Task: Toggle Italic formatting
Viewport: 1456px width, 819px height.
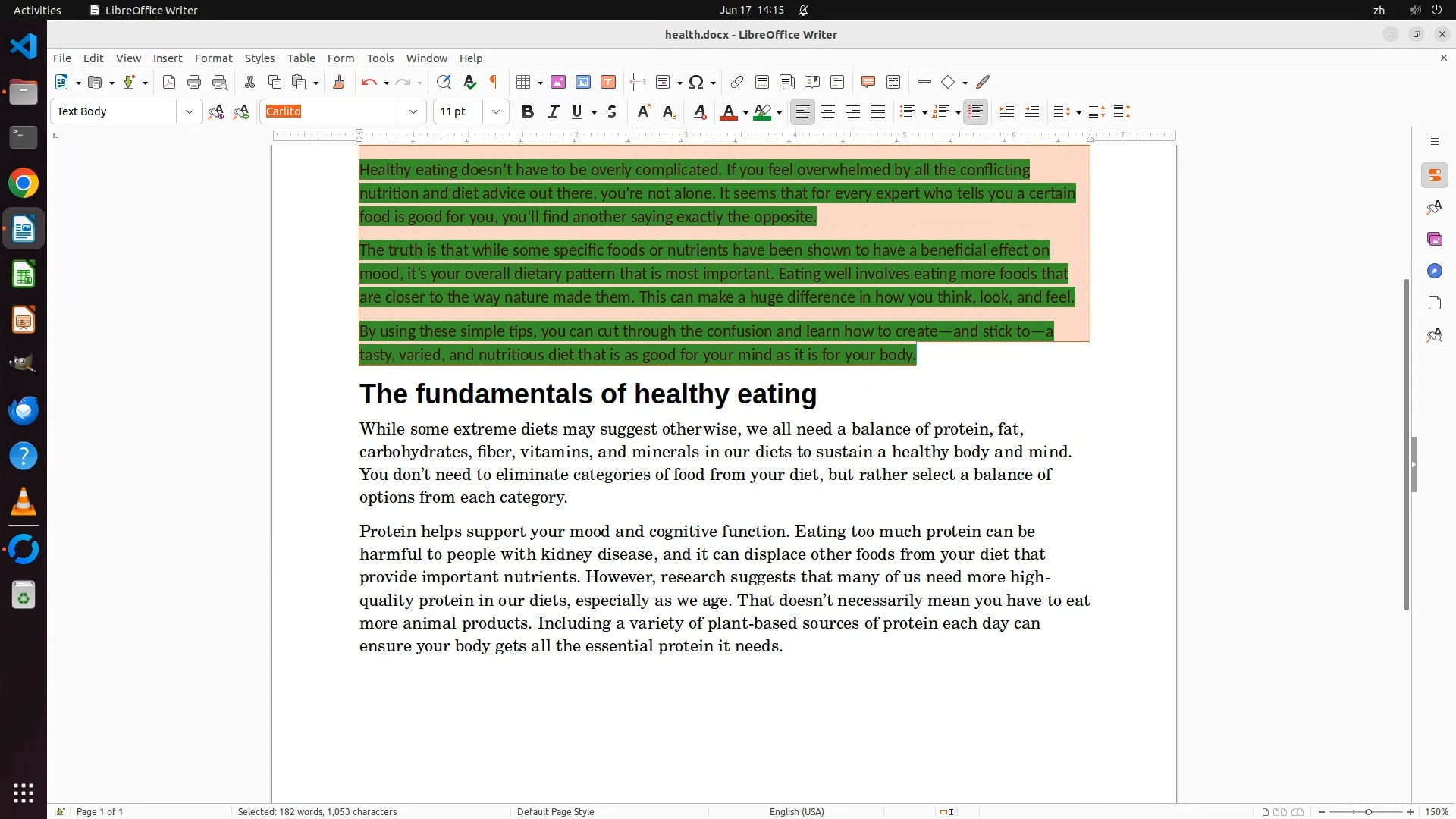Action: tap(553, 112)
